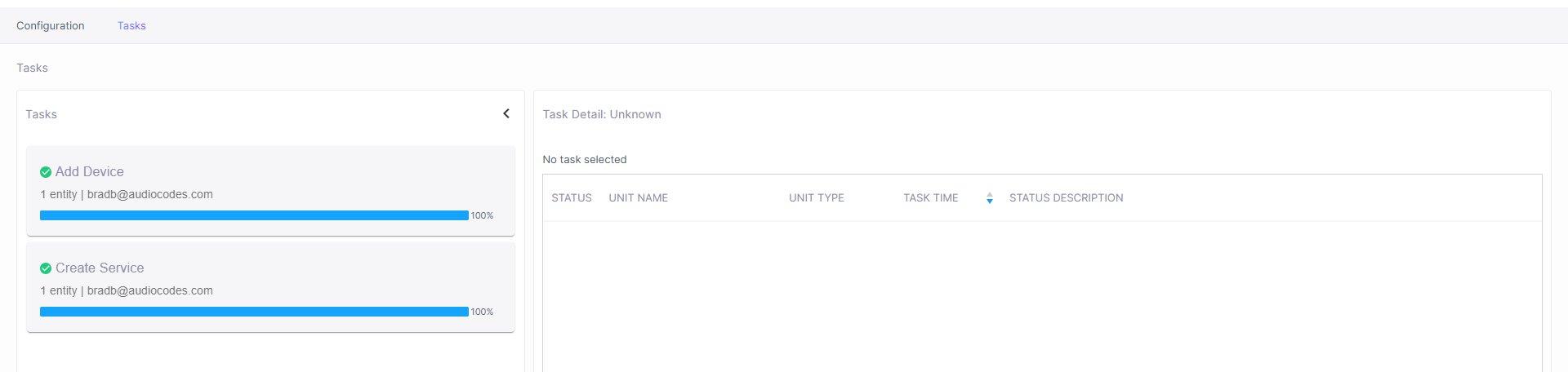Select the Add Device task title
The image size is (1568, 372).
click(90, 172)
